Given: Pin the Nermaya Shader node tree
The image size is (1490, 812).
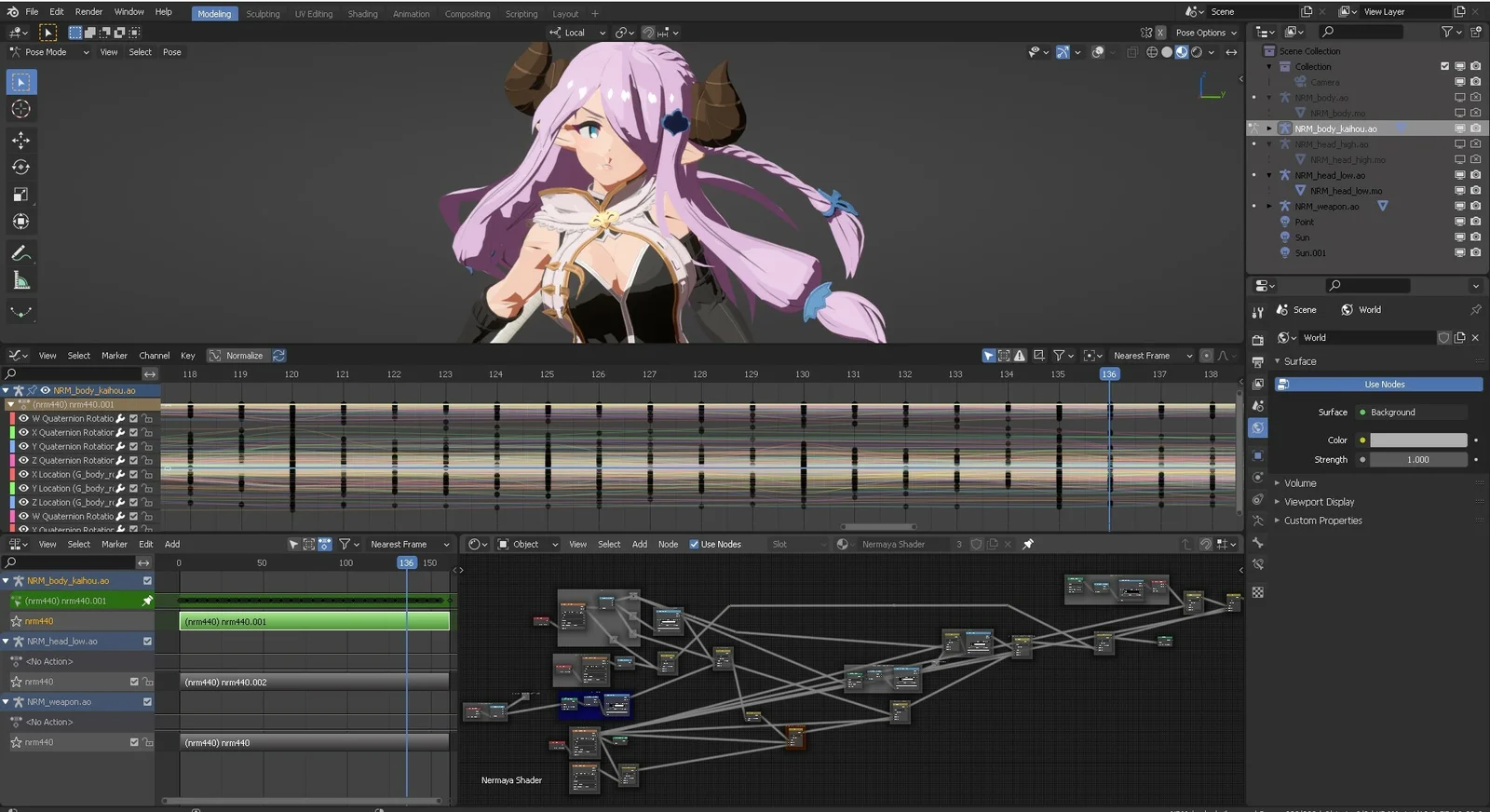Looking at the screenshot, I should (x=1028, y=545).
